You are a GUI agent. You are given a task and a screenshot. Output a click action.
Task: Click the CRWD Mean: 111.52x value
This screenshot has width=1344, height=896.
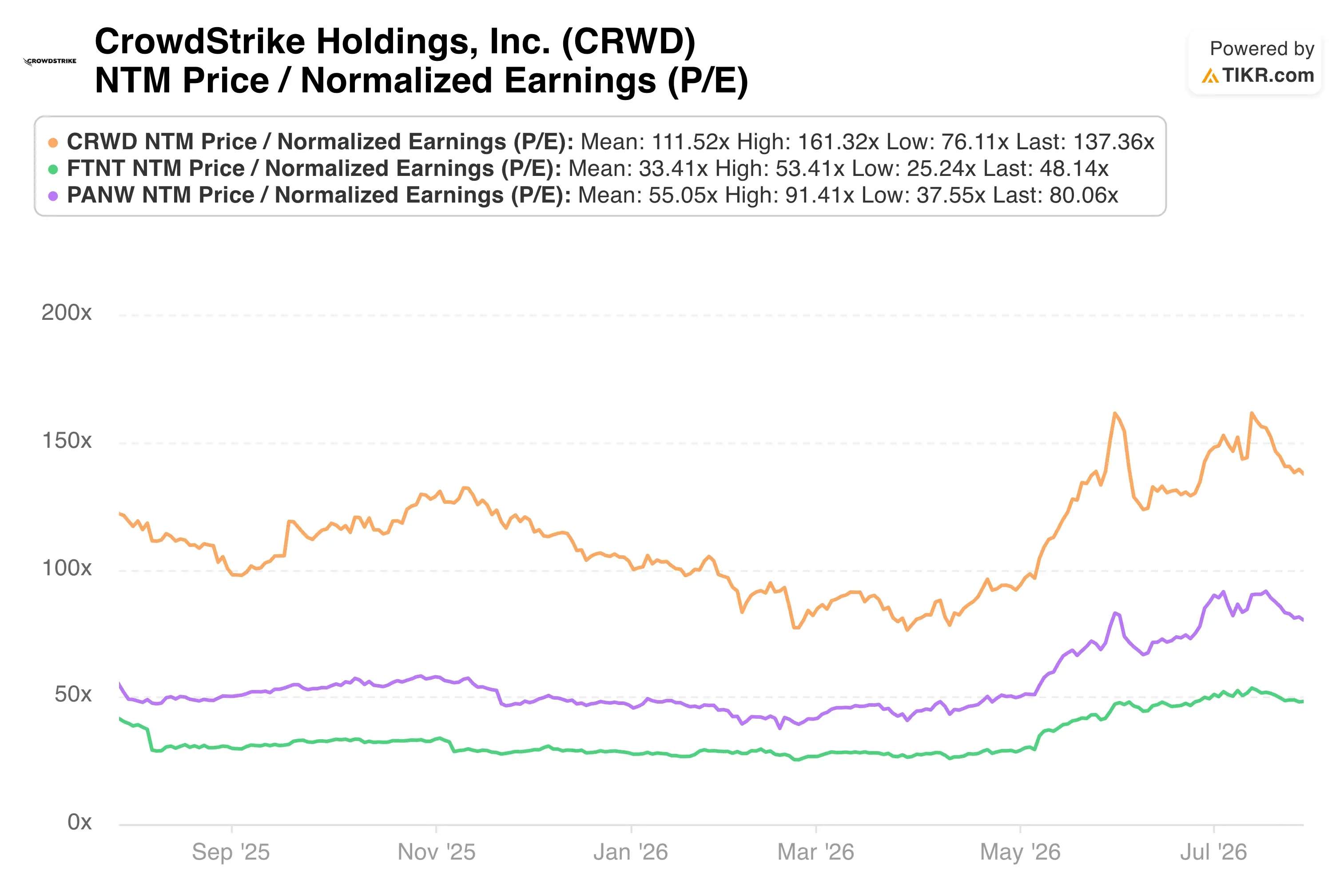[655, 142]
